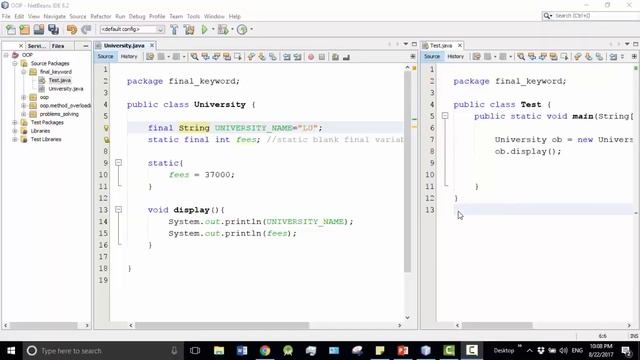Image resolution: width=640 pixels, height=360 pixels.
Task: Collapse the final_keyword package node
Action: pyautogui.click(x=24, y=72)
